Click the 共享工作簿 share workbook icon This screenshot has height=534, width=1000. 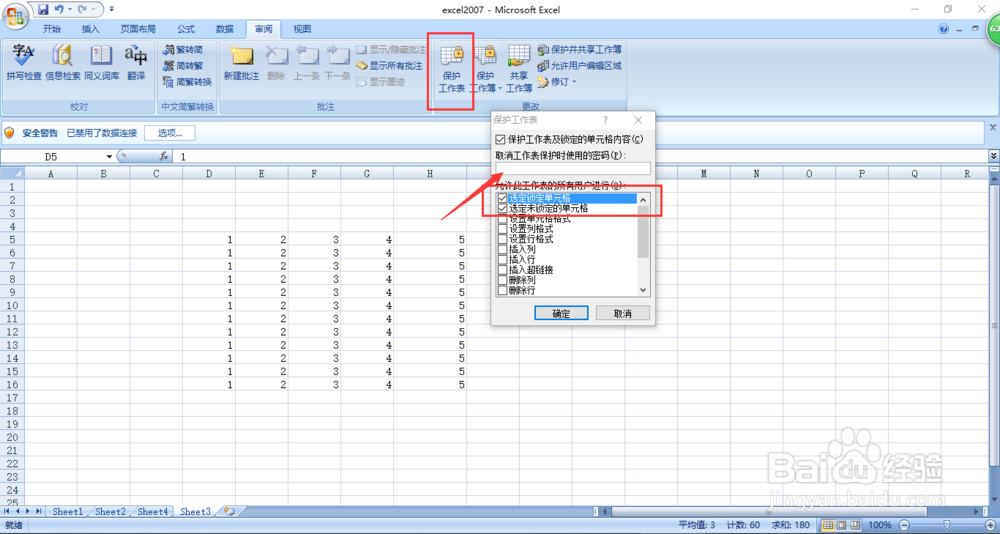point(519,56)
